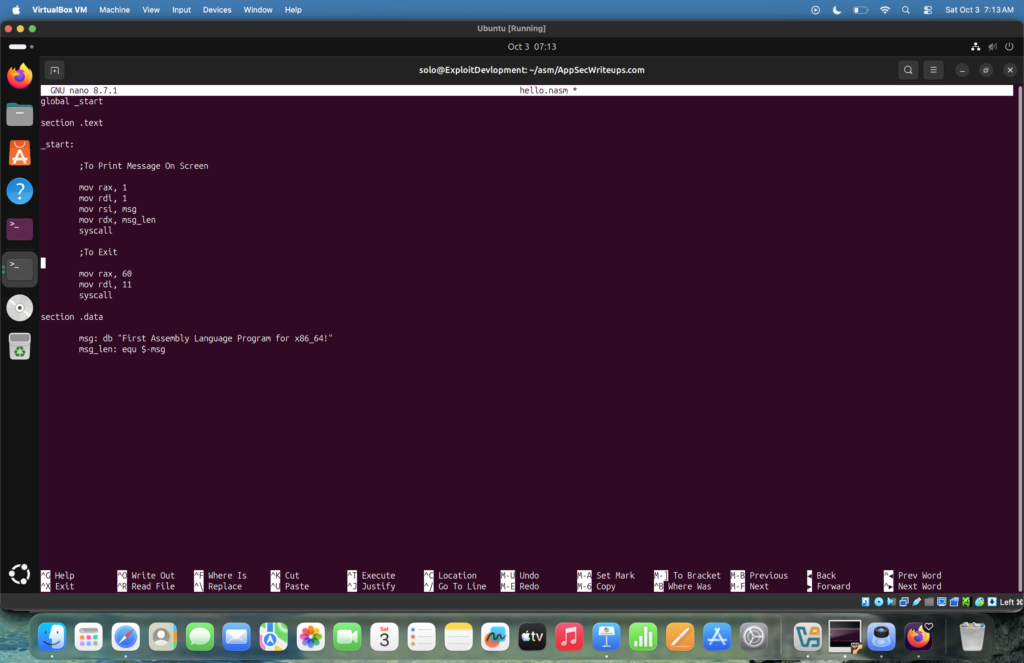This screenshot has width=1024, height=663.
Task: Open System Settings gear in Dock
Action: 754,636
